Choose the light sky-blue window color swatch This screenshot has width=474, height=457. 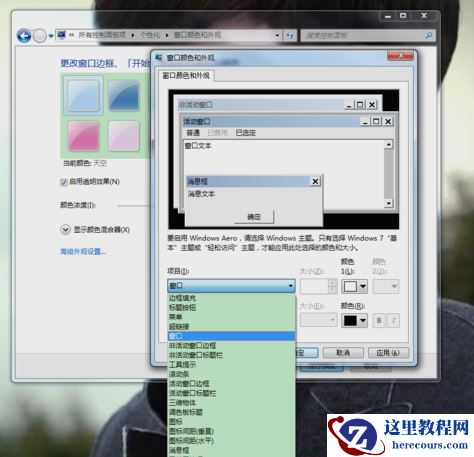pos(83,96)
